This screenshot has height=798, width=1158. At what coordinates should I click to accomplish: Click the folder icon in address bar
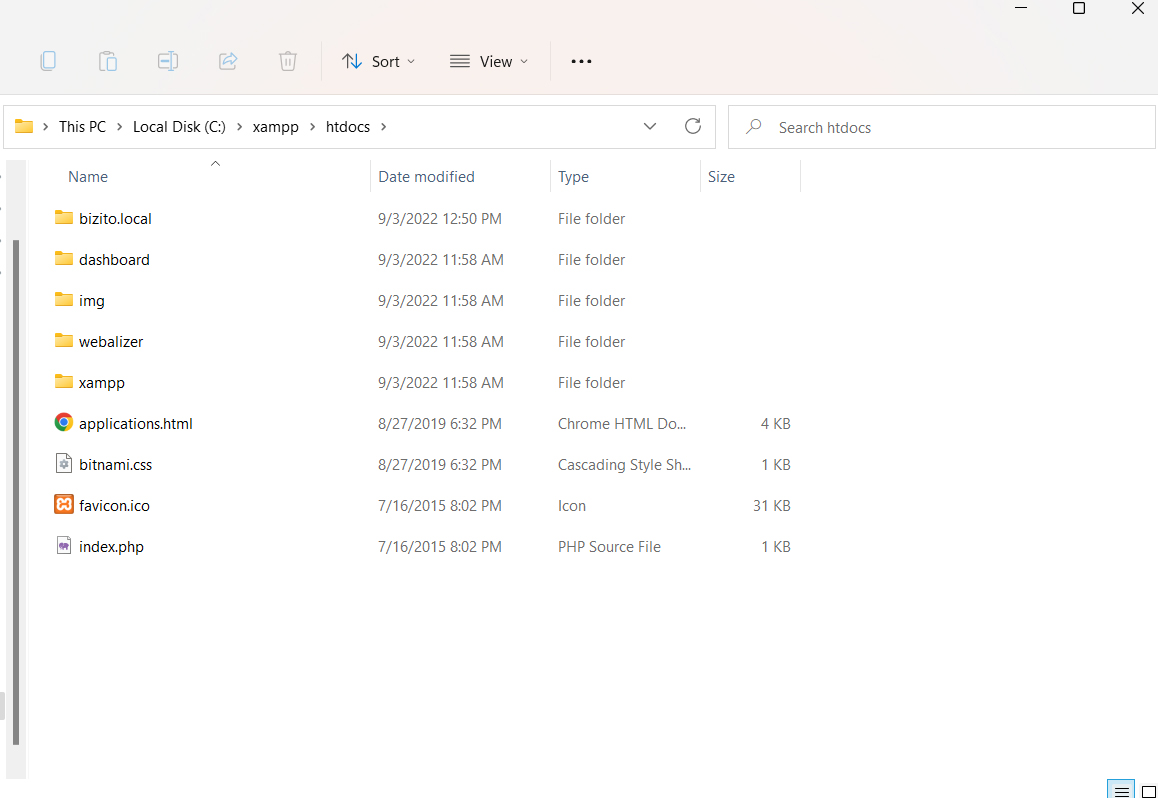[x=24, y=126]
